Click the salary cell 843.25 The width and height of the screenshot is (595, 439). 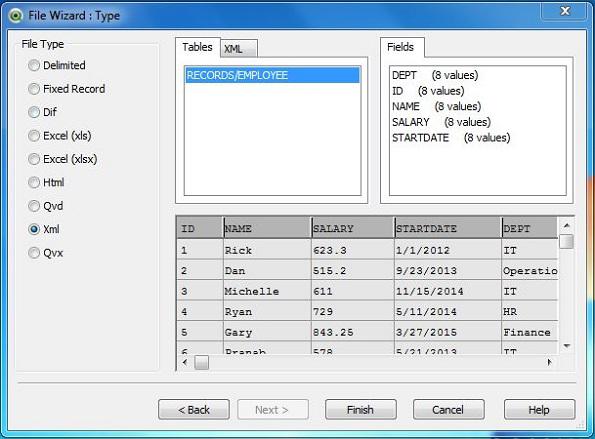pos(353,332)
